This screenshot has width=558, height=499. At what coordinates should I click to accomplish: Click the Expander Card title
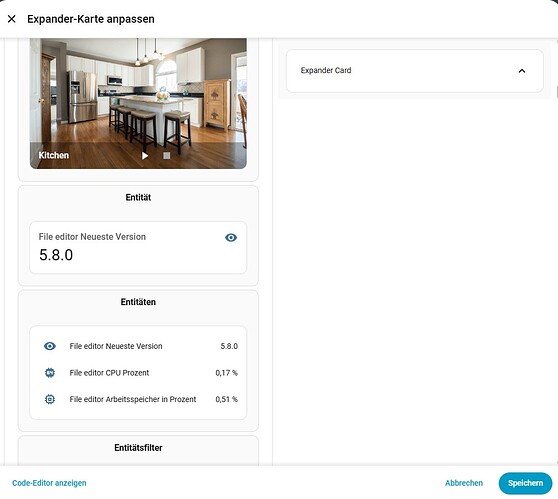pyautogui.click(x=326, y=70)
